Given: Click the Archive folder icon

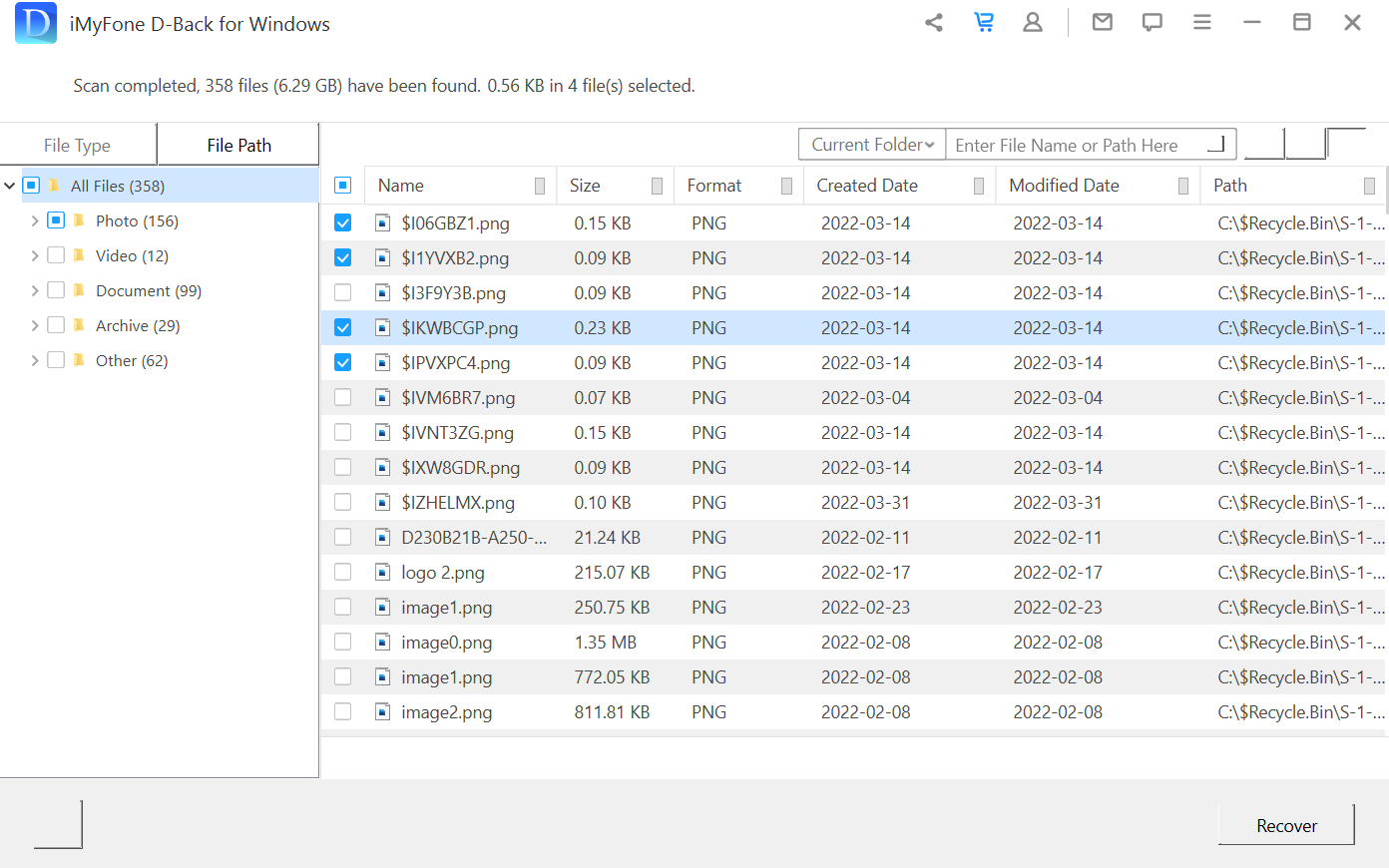Looking at the screenshot, I should coord(79,325).
